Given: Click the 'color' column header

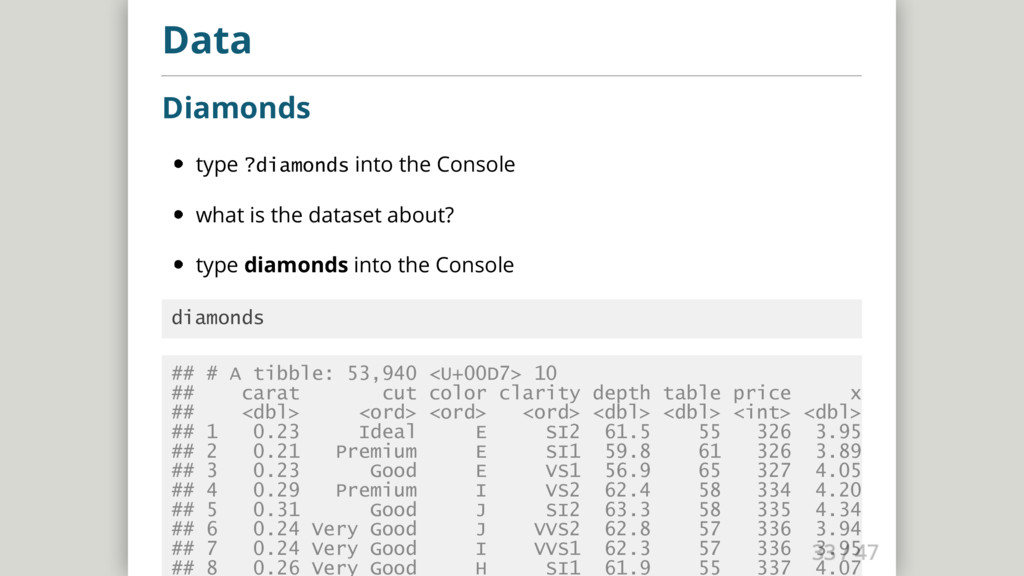Looking at the screenshot, I should pos(457,393).
